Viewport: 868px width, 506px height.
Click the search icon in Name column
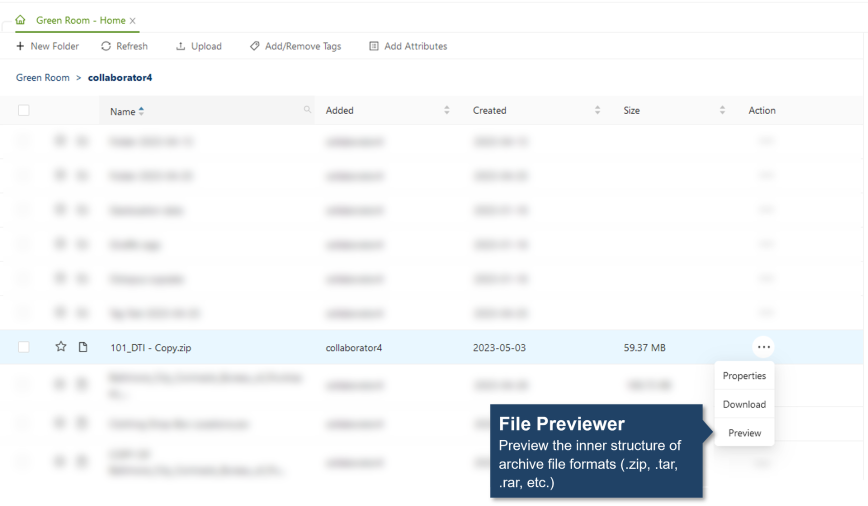pyautogui.click(x=307, y=110)
